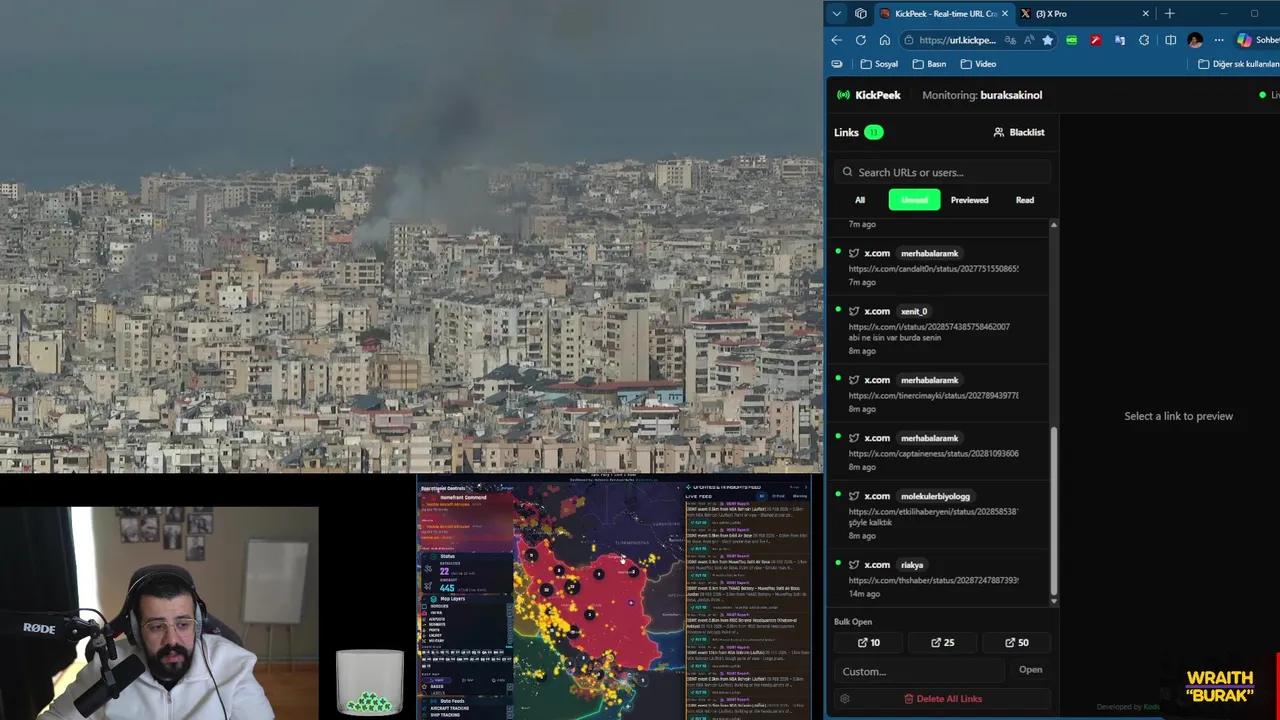This screenshot has height=720, width=1280.
Task: Open the thshaber status link
Action: [x=934, y=580]
